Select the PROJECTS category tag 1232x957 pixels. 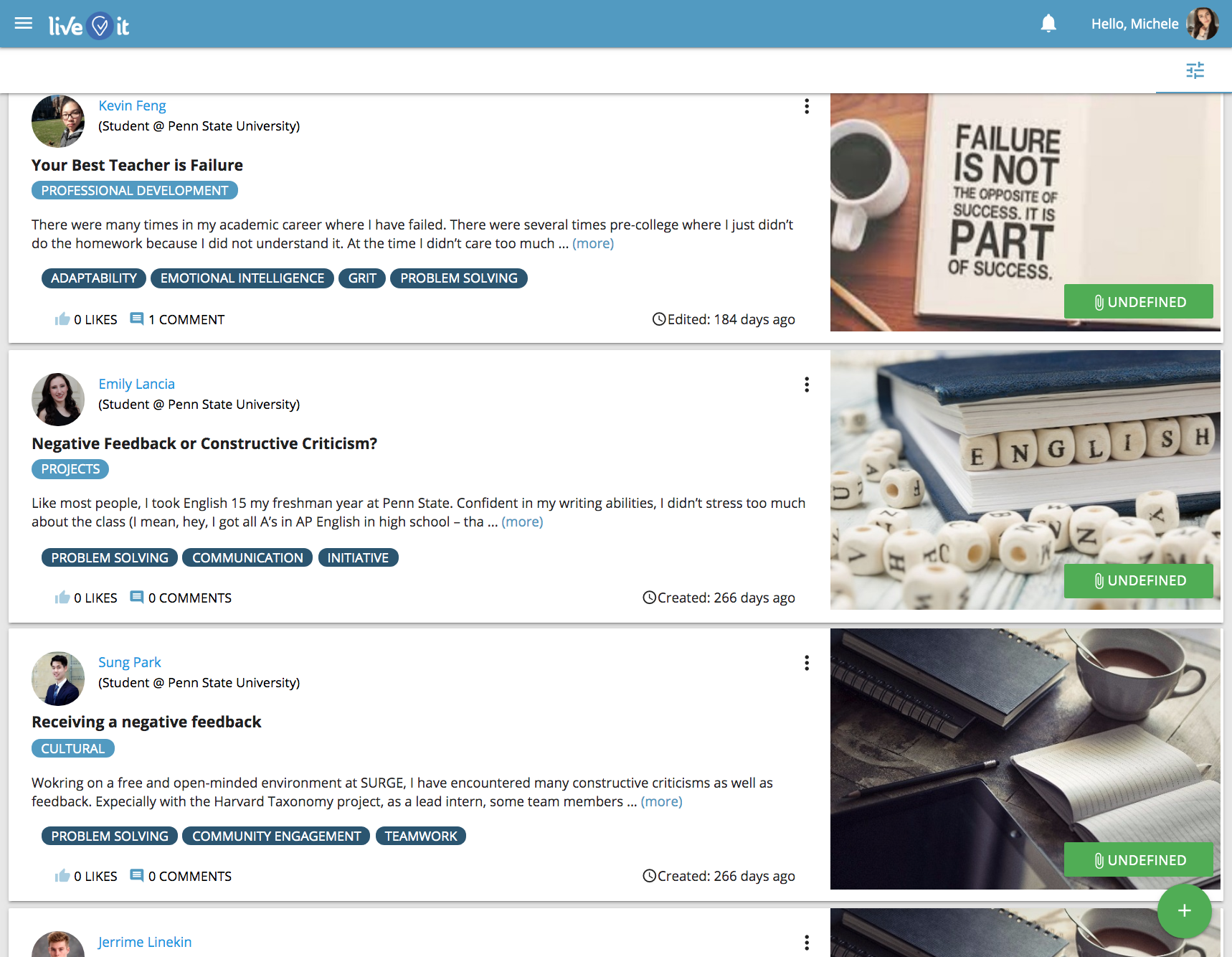click(70, 468)
